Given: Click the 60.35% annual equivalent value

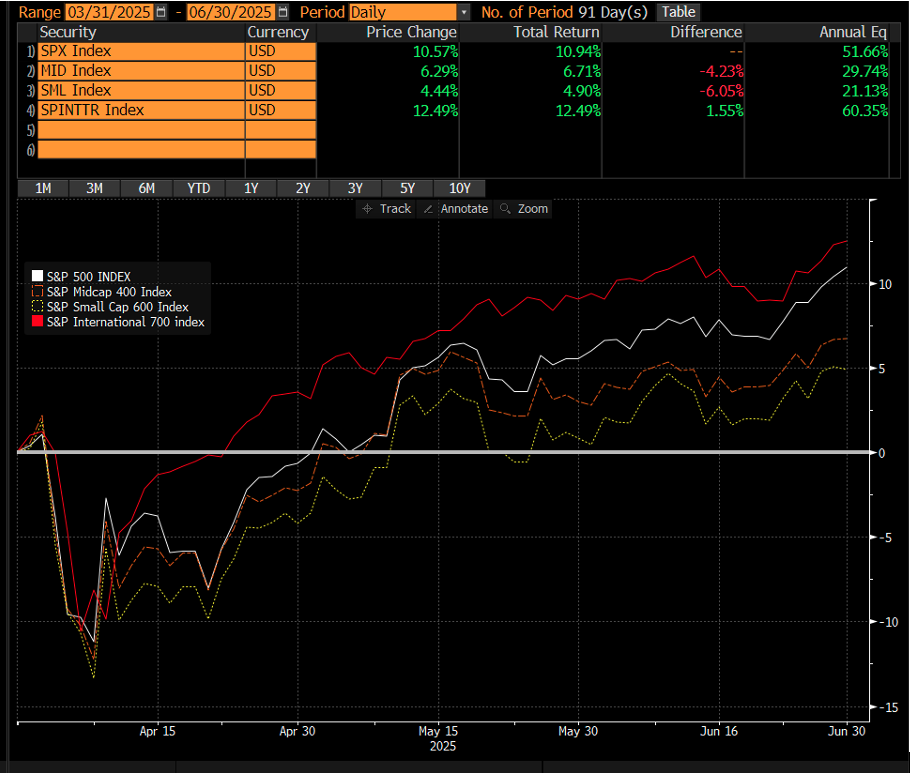Looking at the screenshot, I should pos(865,111).
